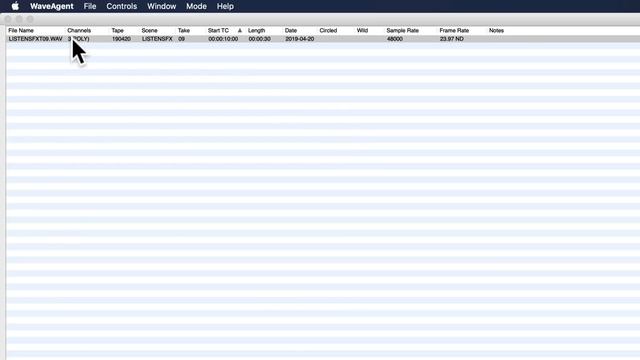
Task: Open the Controls menu
Action: pos(122,6)
